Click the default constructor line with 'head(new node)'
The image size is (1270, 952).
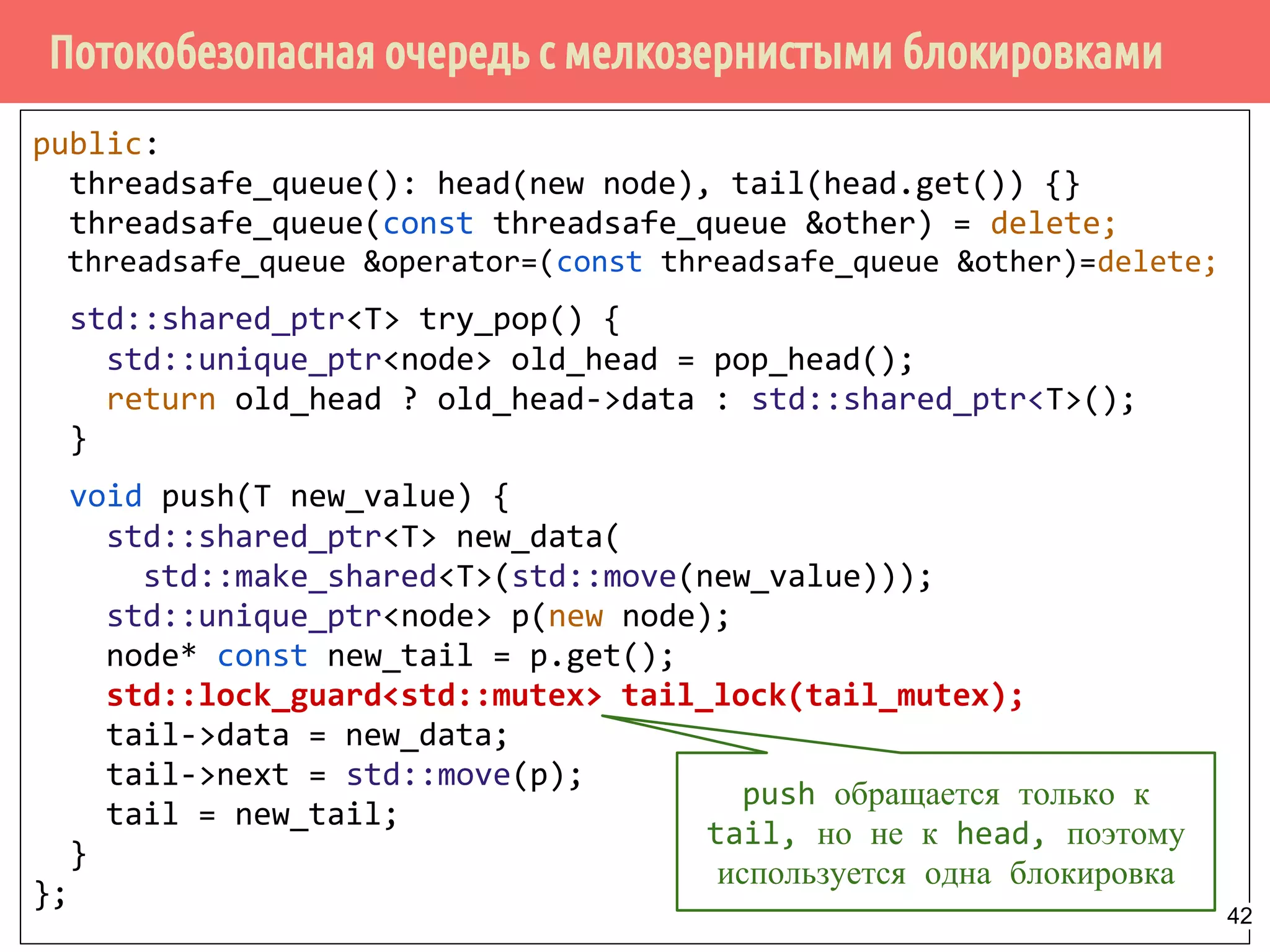(575, 184)
